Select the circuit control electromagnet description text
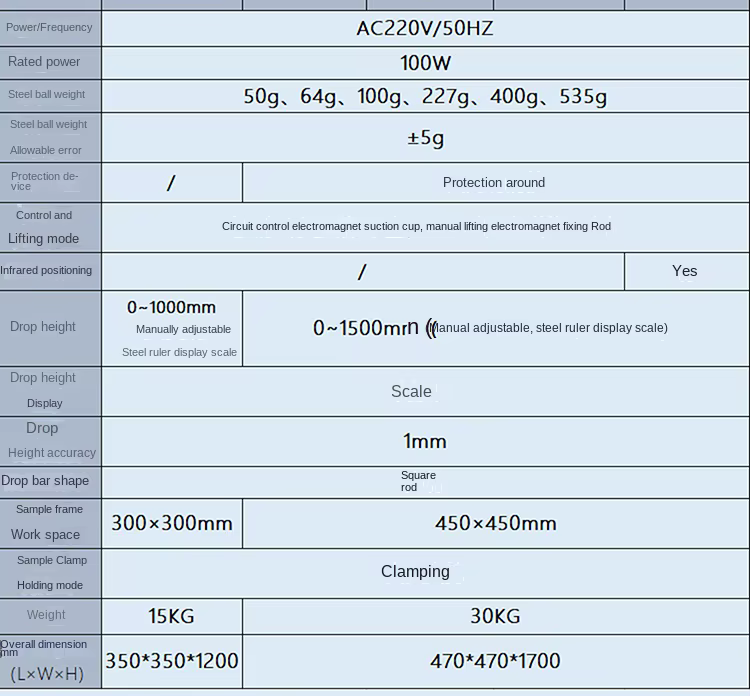This screenshot has height=696, width=750. (416, 227)
